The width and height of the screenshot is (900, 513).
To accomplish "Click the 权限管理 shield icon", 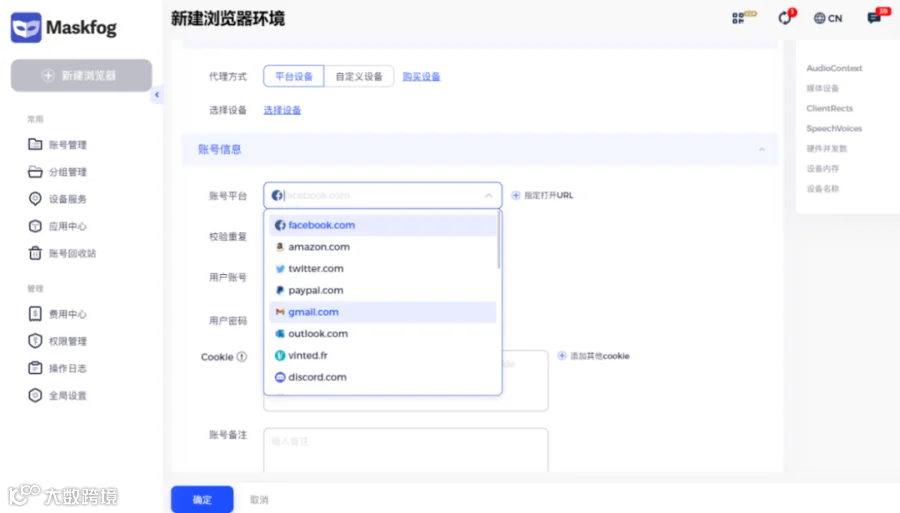I will coord(35,341).
